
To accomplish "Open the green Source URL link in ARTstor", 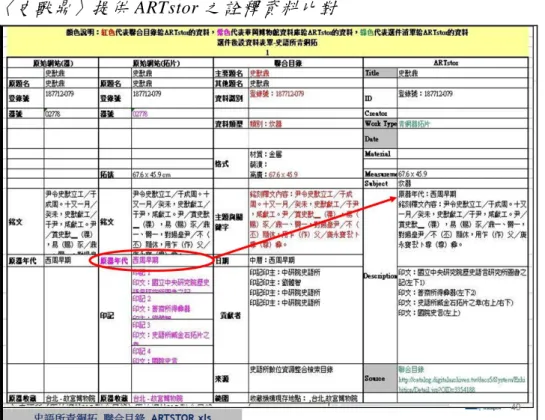I will pos(462,384).
